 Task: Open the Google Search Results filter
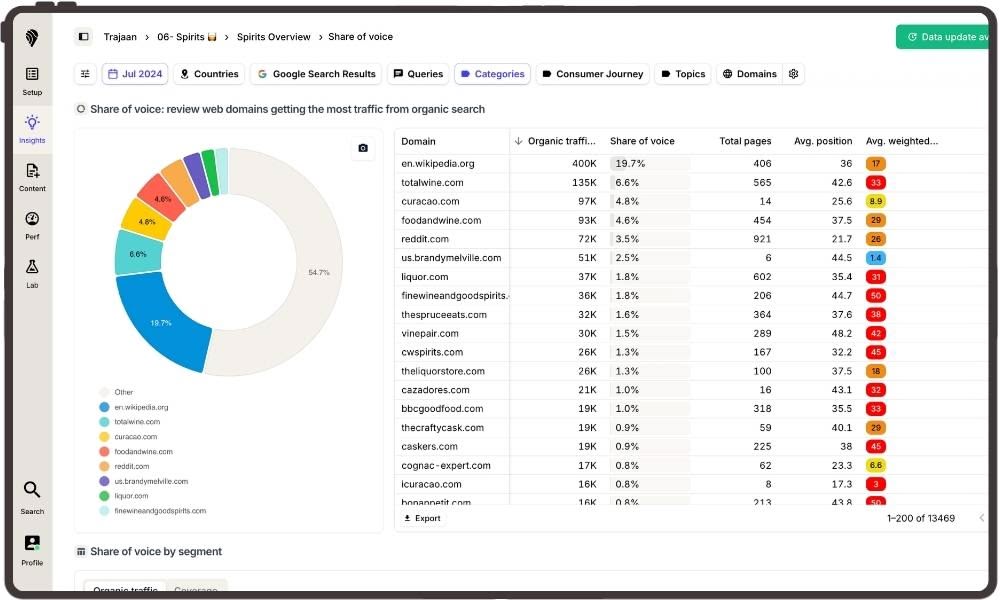point(316,74)
